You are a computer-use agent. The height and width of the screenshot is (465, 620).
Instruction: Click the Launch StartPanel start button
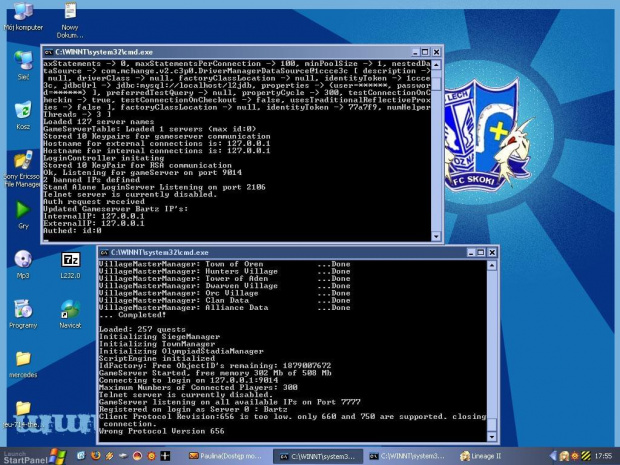(x=34, y=457)
